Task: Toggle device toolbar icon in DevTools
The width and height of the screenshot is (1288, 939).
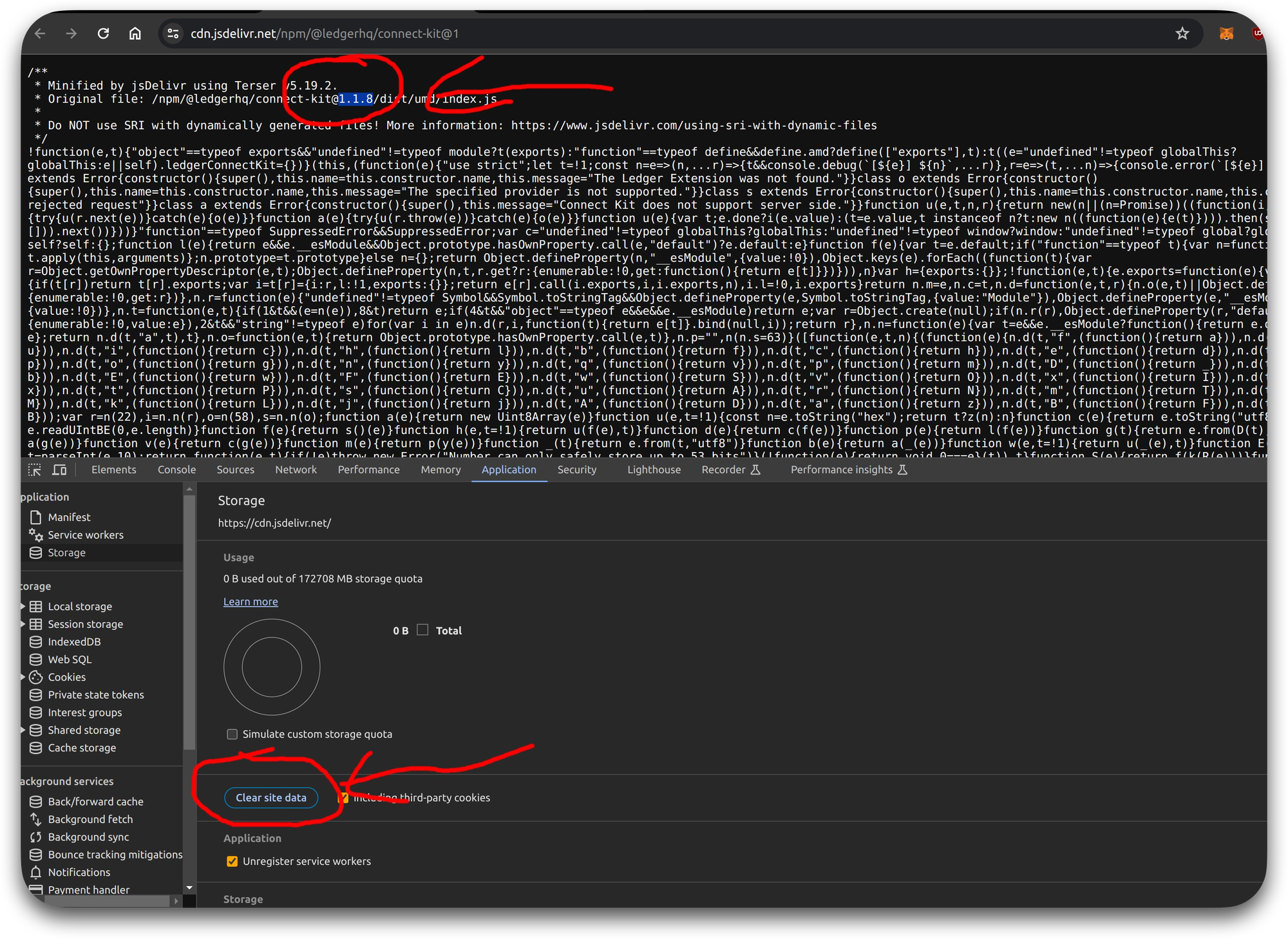Action: pos(59,470)
